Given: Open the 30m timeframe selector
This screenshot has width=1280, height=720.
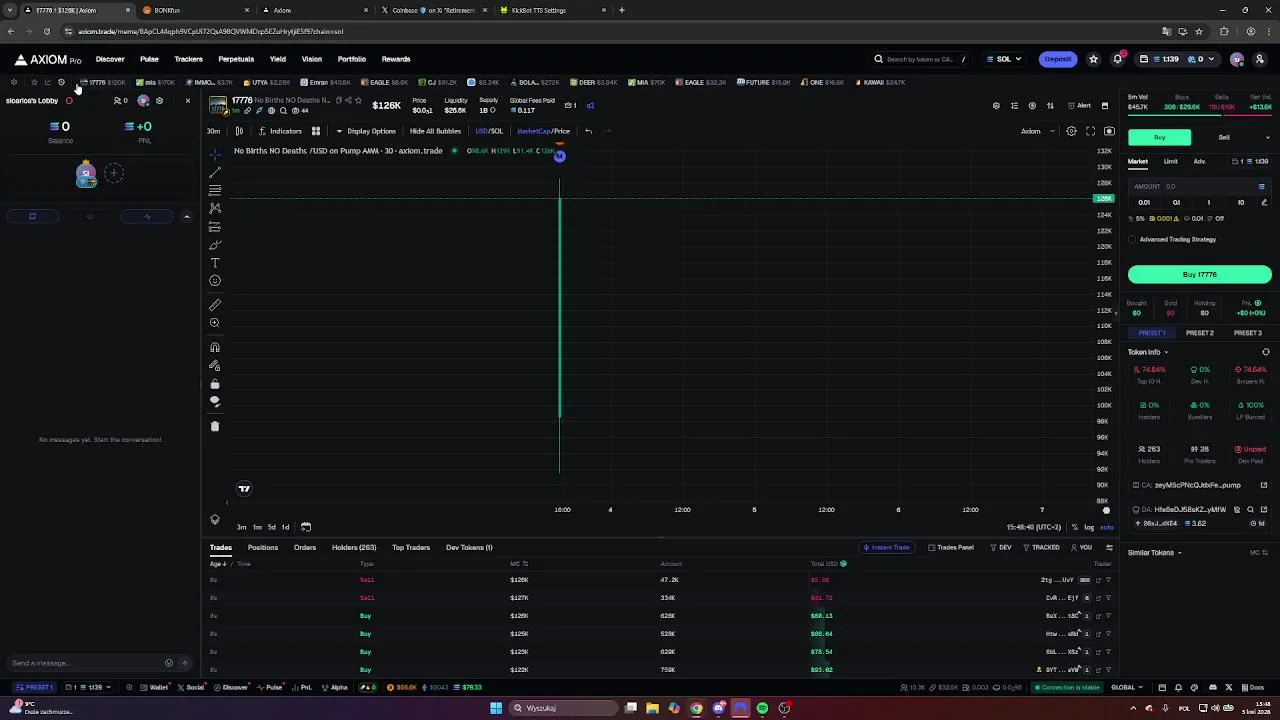Looking at the screenshot, I should click(x=213, y=131).
